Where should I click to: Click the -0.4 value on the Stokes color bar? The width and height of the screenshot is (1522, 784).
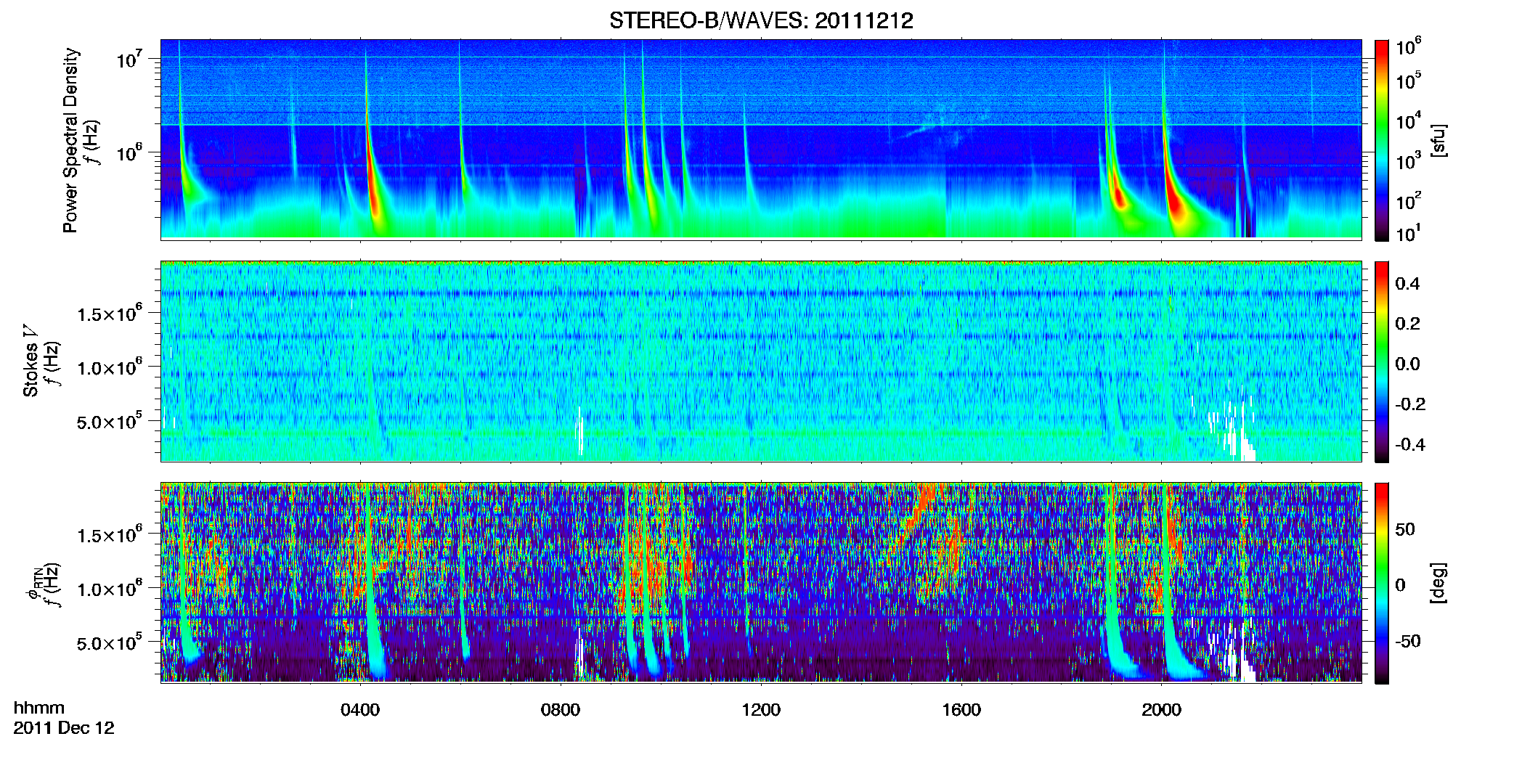click(x=1410, y=444)
